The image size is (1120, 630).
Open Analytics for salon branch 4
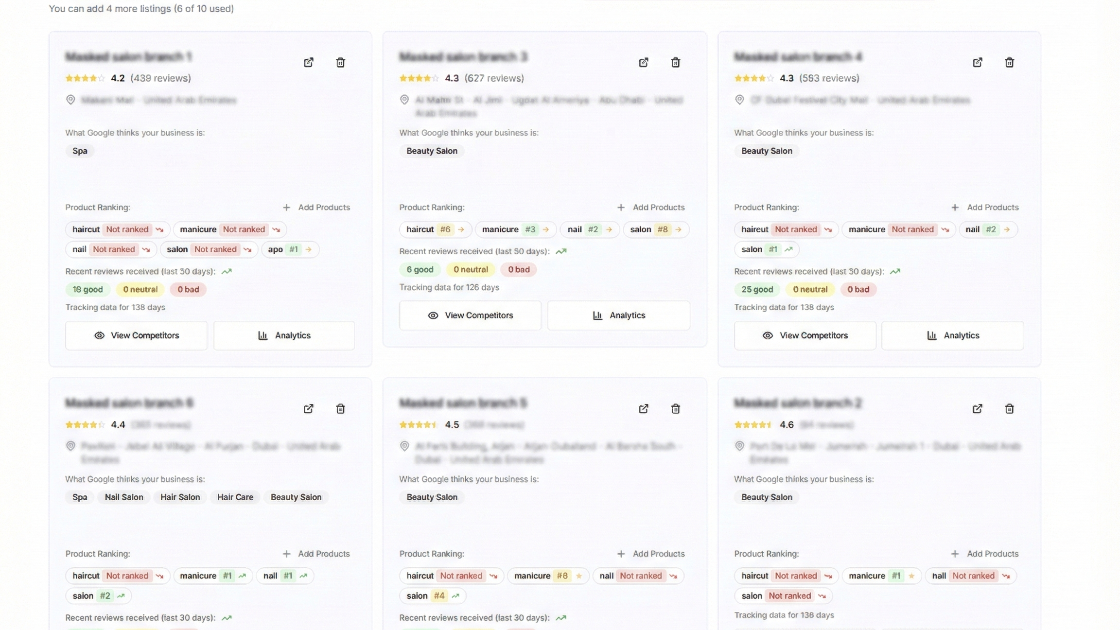[952, 336]
